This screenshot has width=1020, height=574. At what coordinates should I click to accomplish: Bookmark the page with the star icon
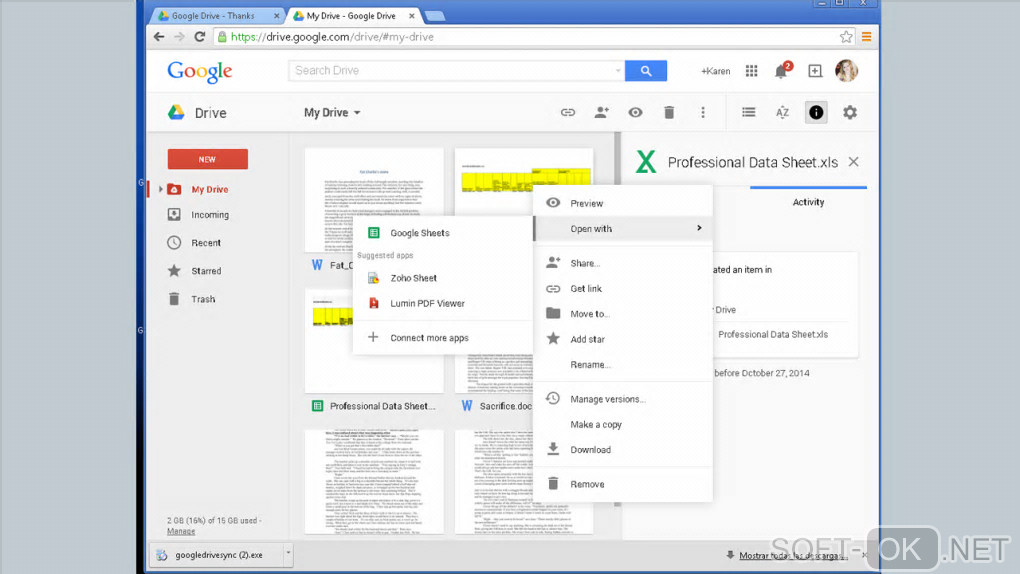pyautogui.click(x=846, y=37)
